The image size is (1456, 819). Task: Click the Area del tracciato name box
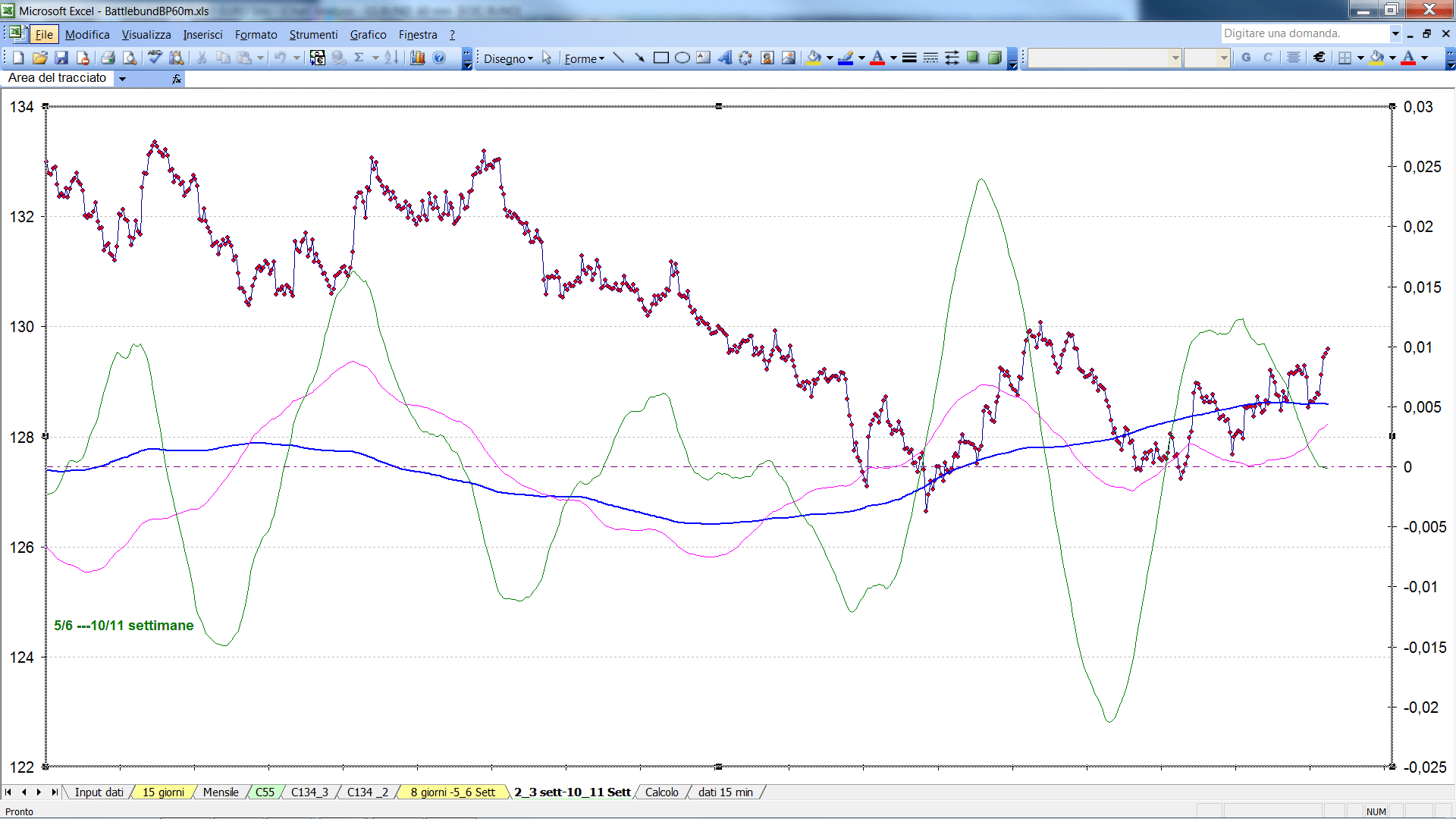(58, 78)
